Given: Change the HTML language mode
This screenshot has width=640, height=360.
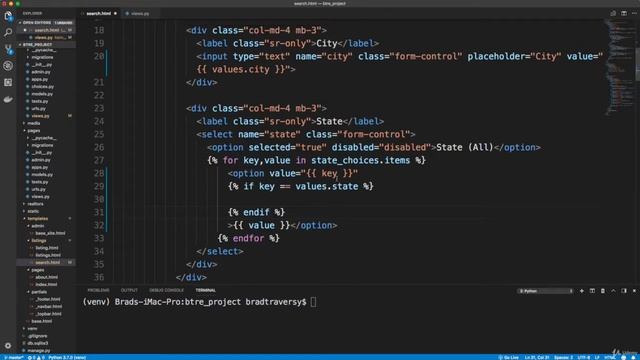Looking at the screenshot, I should 610,357.
